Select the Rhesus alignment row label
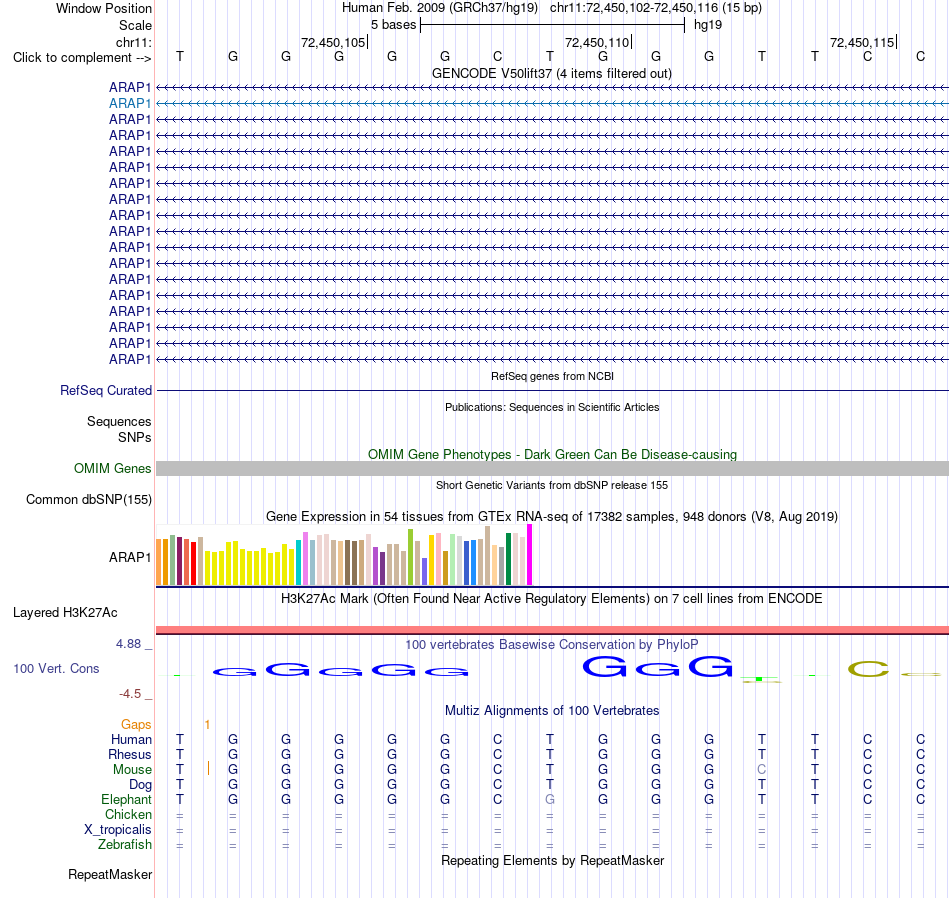The image size is (950, 898). pos(130,754)
